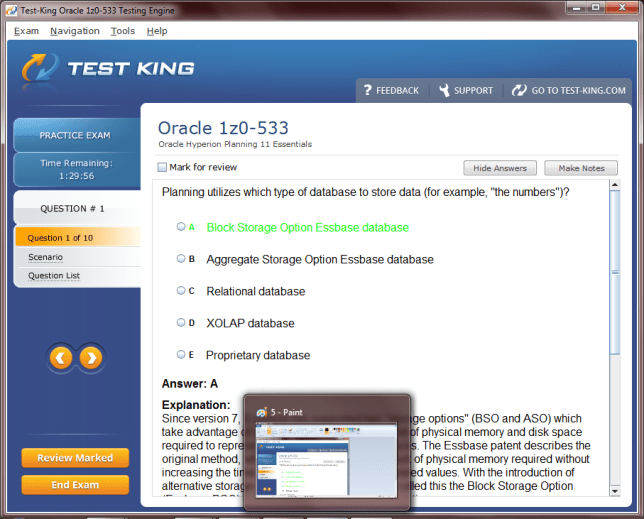Viewport: 644px width, 519px height.
Task: Pick answer E Proprietary database
Action: (x=181, y=354)
